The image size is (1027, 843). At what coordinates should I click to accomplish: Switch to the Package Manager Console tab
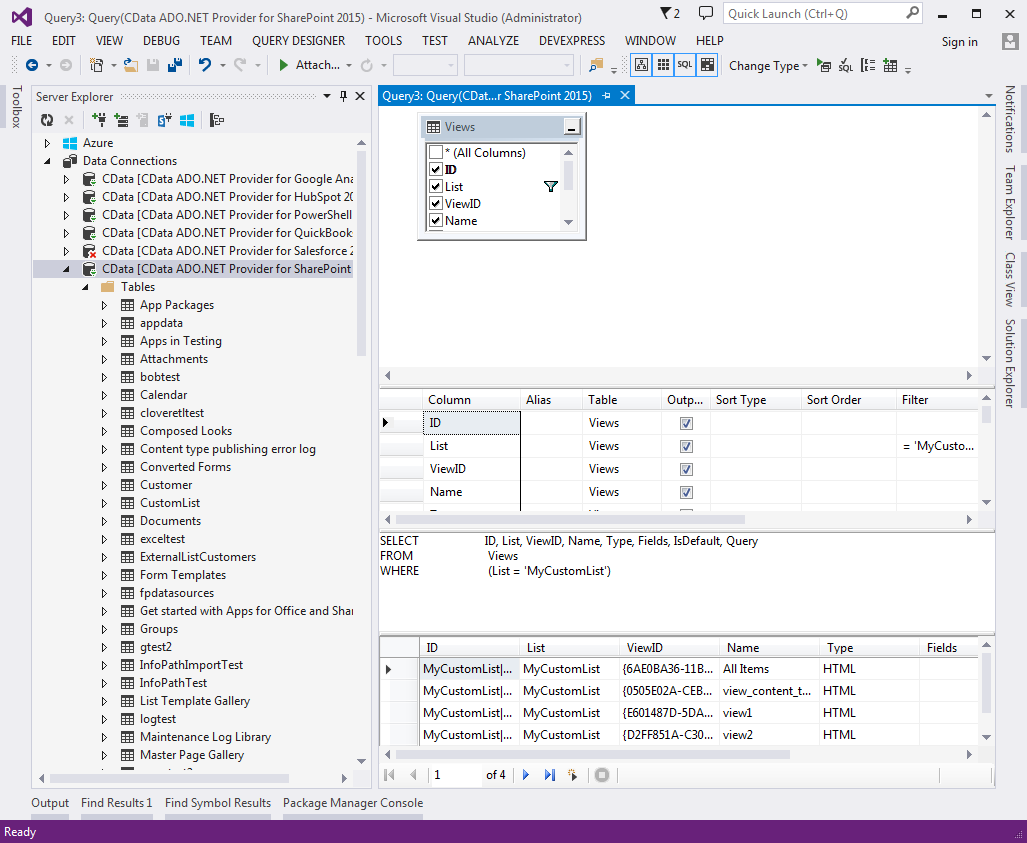tap(353, 803)
